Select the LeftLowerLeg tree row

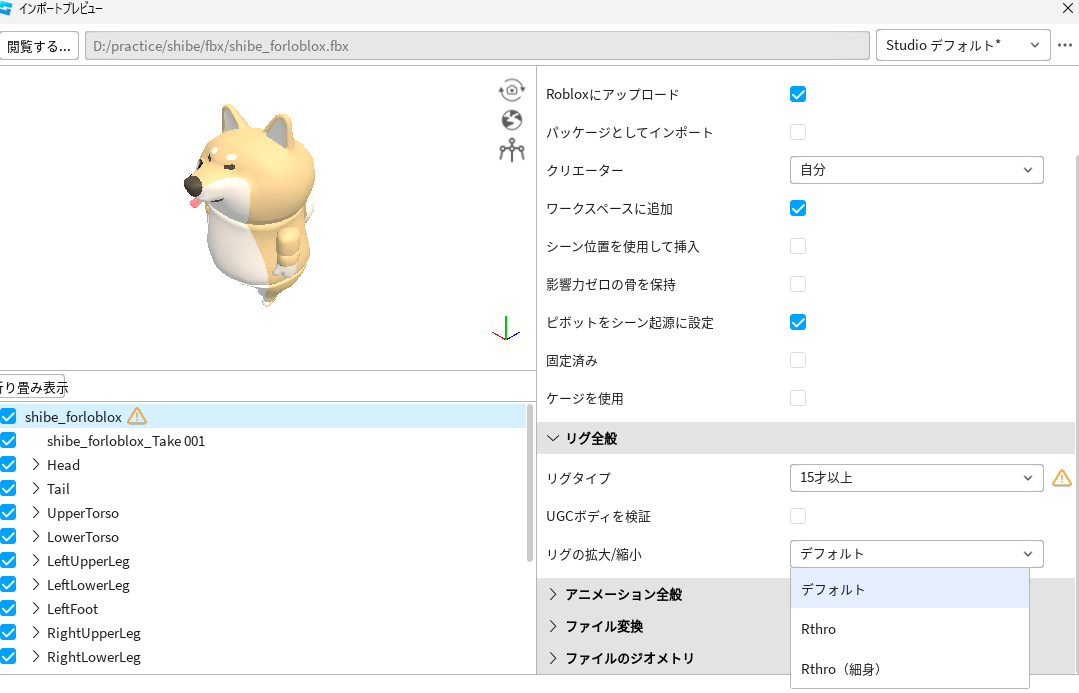(263, 585)
